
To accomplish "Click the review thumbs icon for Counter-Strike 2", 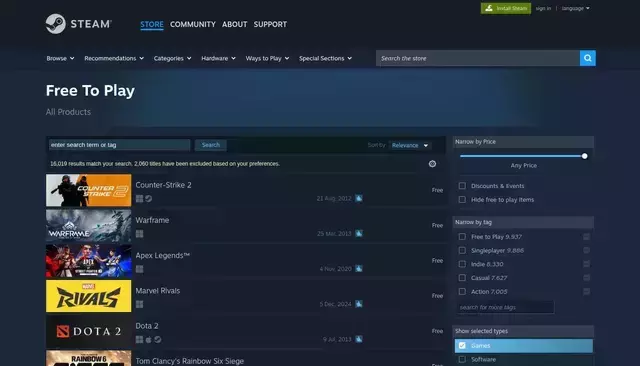I will (359, 198).
